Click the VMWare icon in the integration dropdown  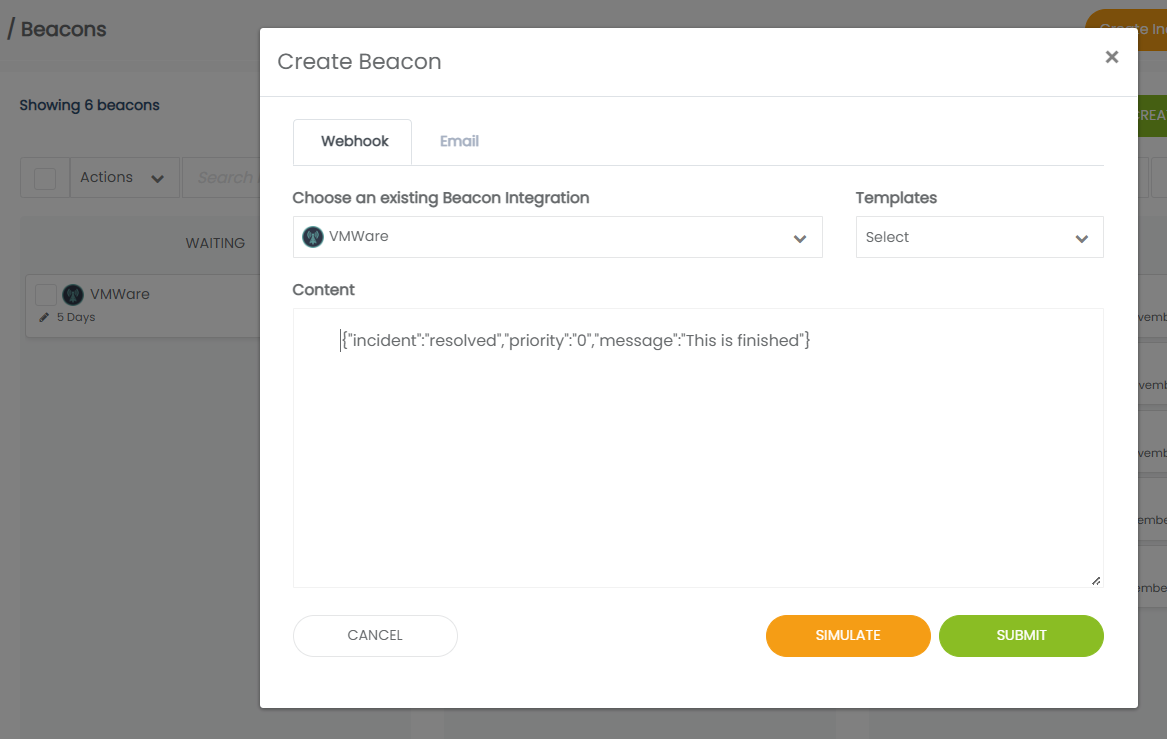pyautogui.click(x=313, y=237)
